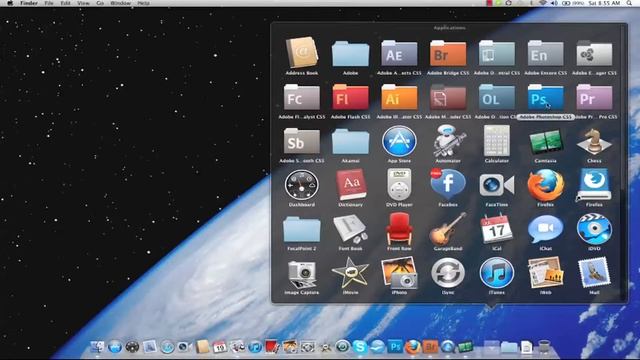Screen dimensions: 640x360
Task: Open the Adobe After Effects CS5 folder
Action: 399,53
